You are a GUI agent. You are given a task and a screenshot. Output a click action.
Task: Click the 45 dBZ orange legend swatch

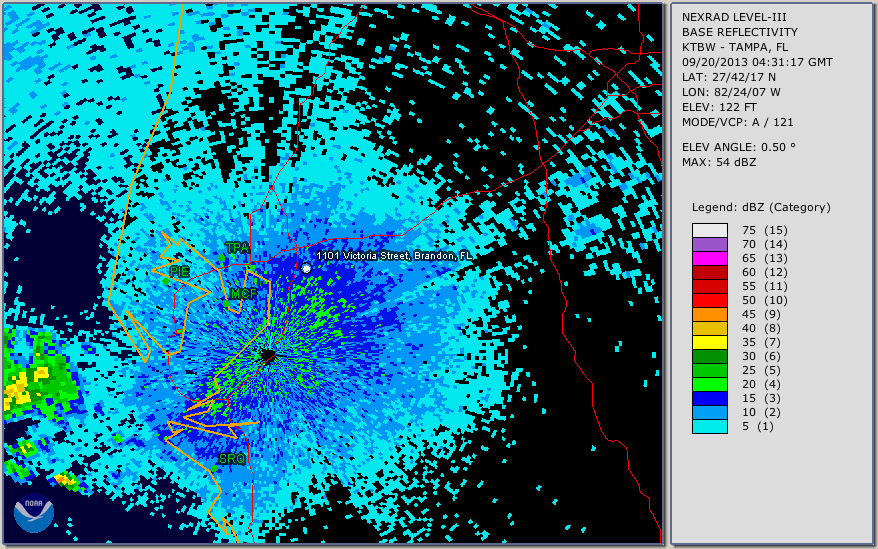point(709,314)
